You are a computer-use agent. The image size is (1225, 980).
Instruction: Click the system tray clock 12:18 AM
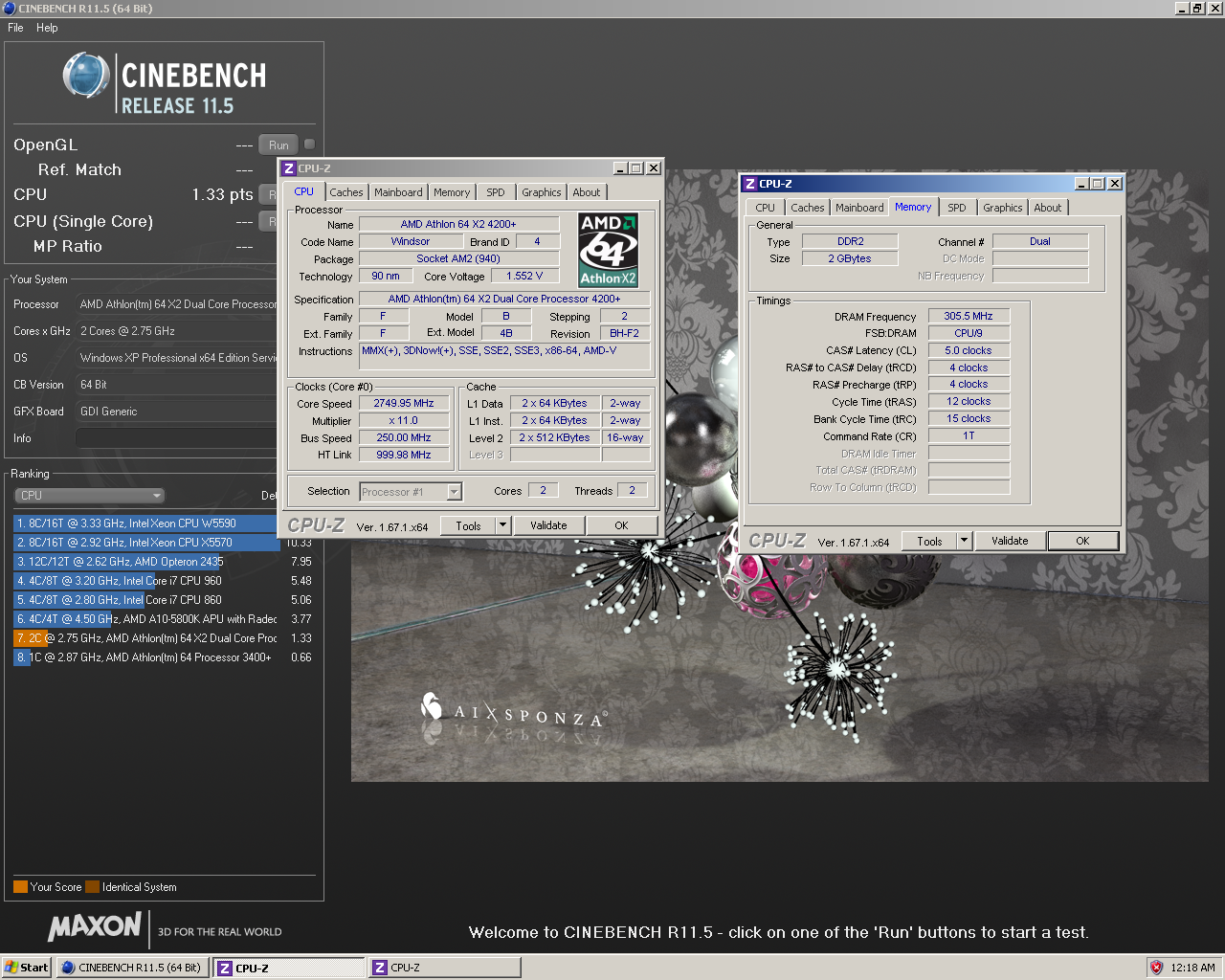pyautogui.click(x=1192, y=968)
